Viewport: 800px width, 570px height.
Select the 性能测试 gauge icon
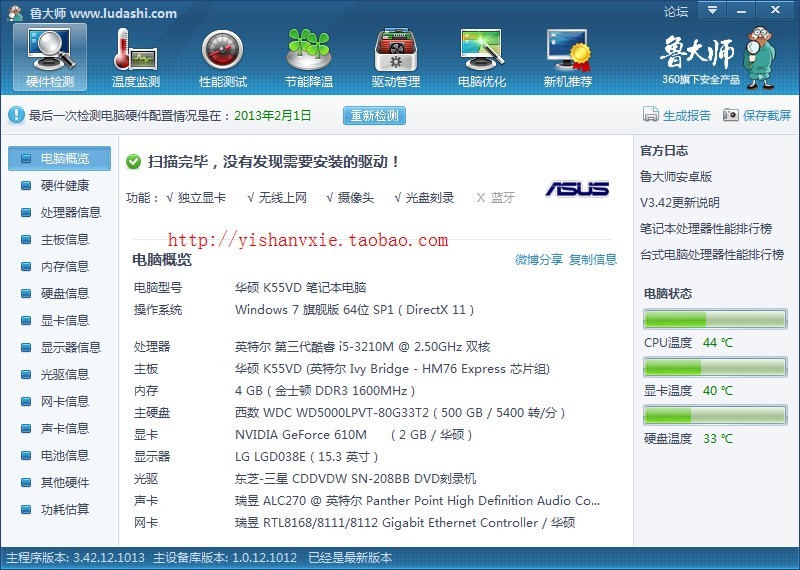pyautogui.click(x=222, y=50)
